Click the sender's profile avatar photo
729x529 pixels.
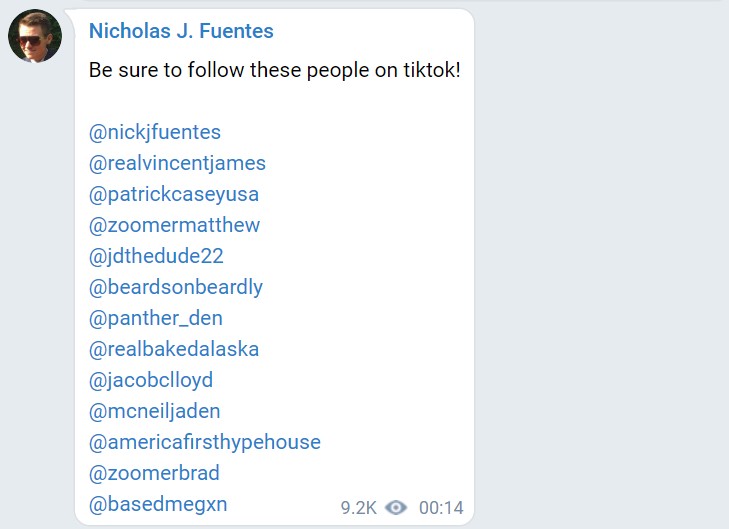click(35, 36)
